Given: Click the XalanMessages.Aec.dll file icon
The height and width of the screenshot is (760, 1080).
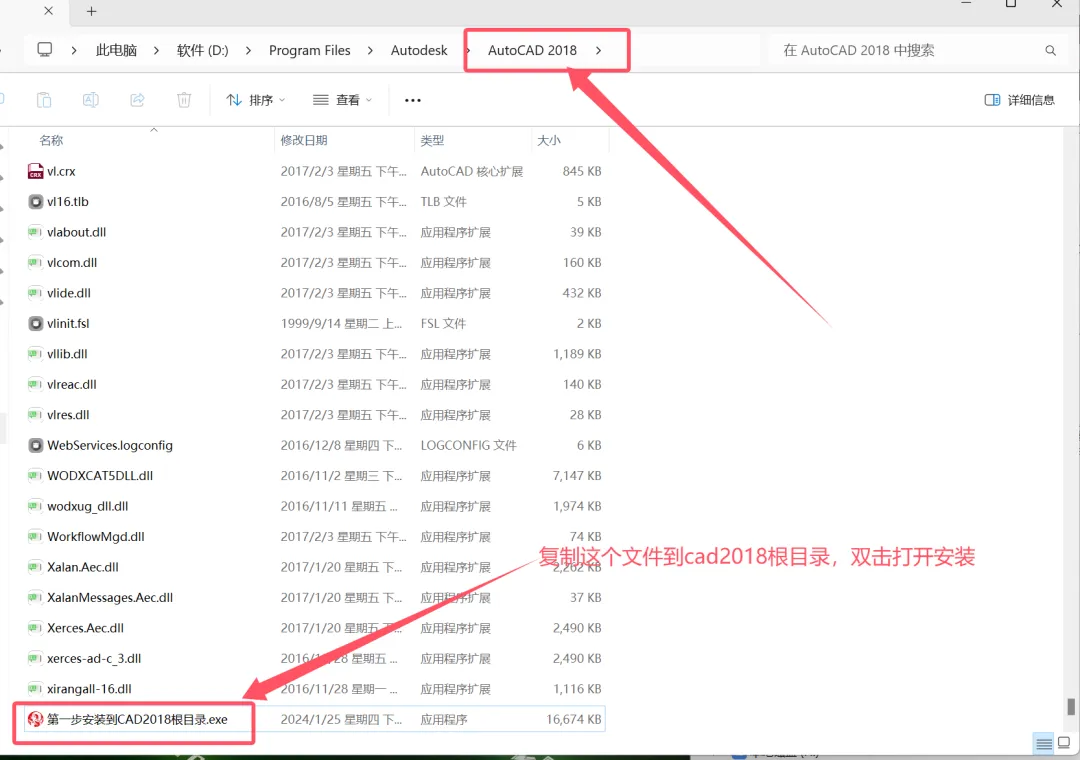Looking at the screenshot, I should pyautogui.click(x=36, y=597).
